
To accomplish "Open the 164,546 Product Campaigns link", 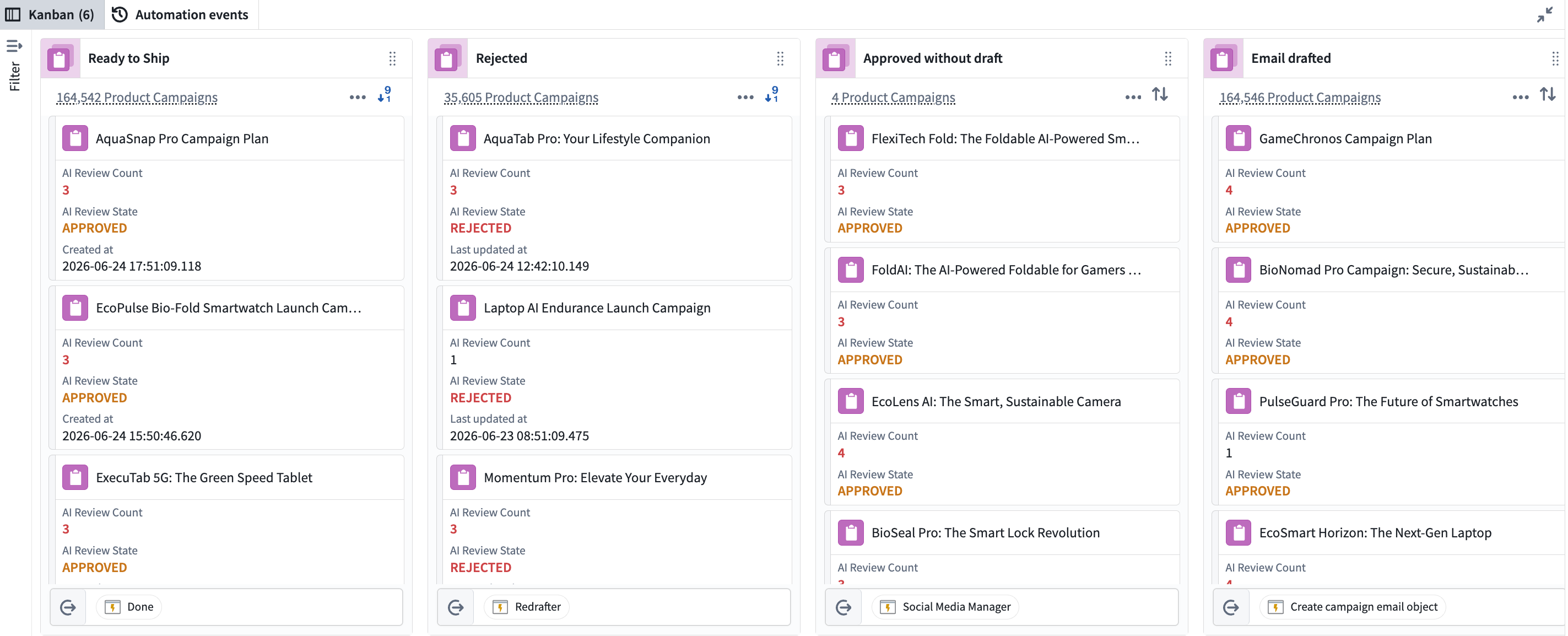I will tap(1300, 98).
